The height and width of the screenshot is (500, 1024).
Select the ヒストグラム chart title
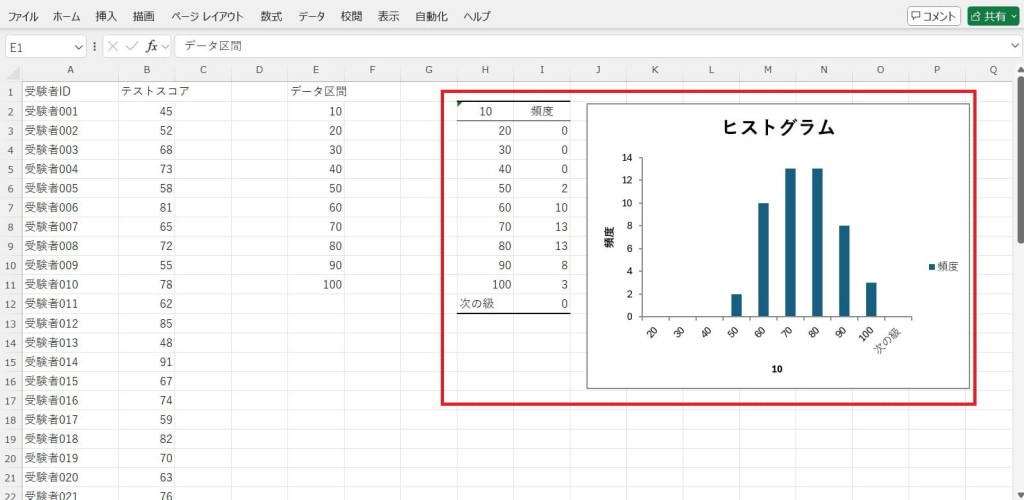[777, 127]
